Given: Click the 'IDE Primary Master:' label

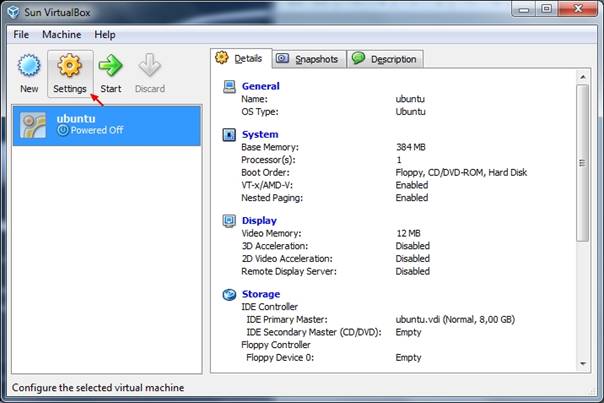Looking at the screenshot, I should (x=287, y=320).
